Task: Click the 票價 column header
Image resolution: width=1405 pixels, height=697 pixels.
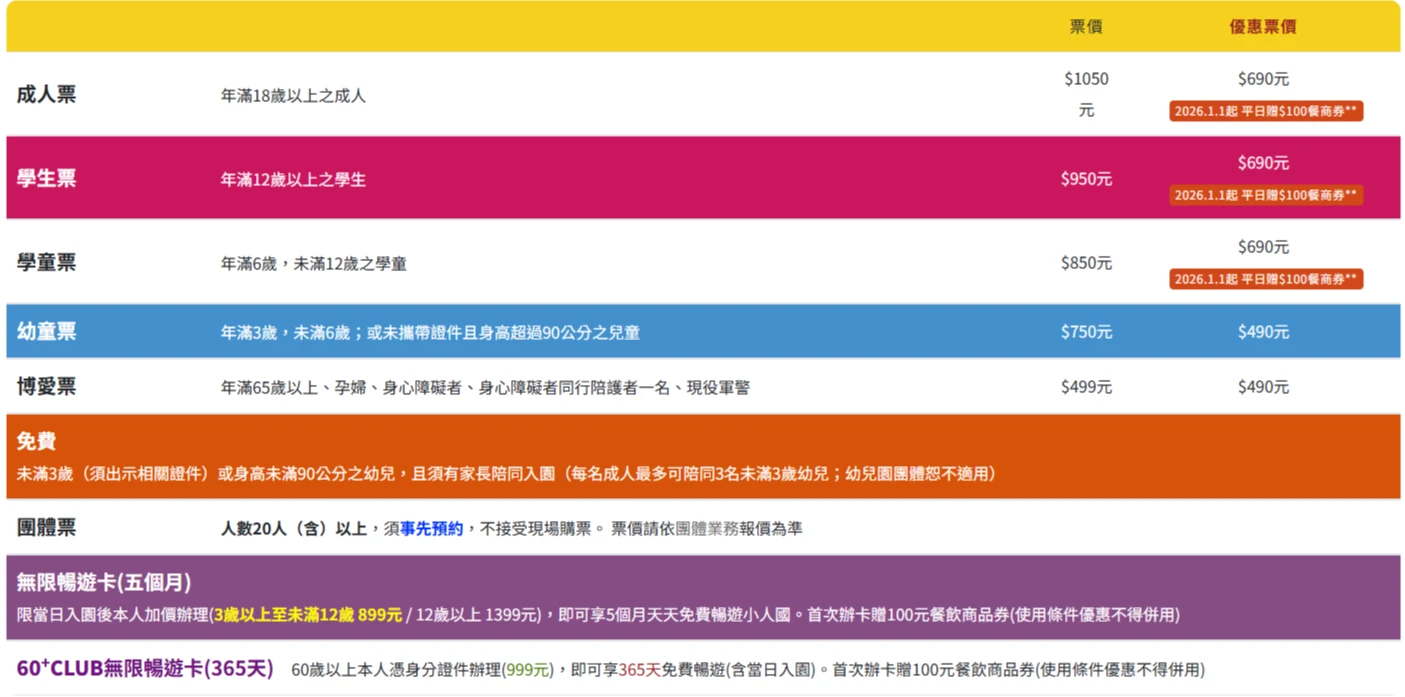Action: pos(1085,27)
